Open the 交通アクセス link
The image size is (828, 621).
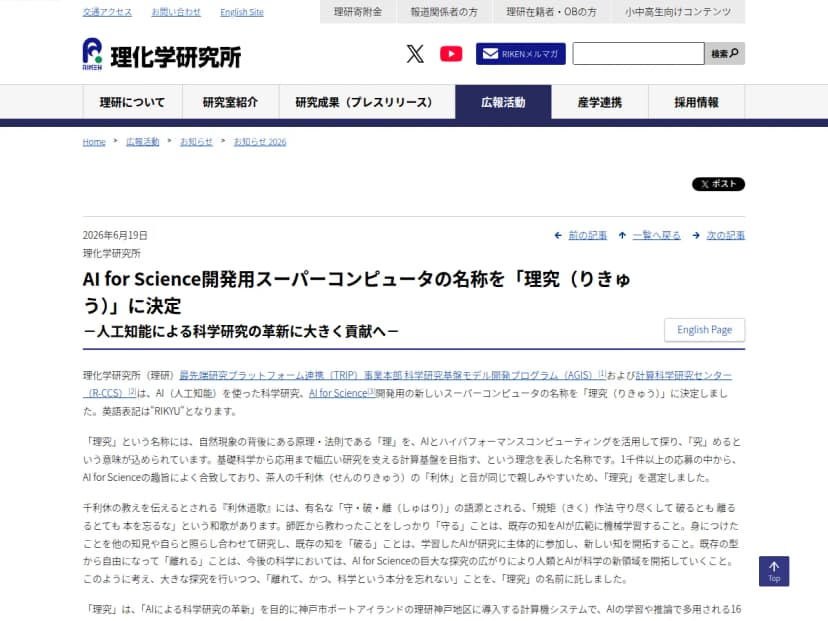point(107,12)
